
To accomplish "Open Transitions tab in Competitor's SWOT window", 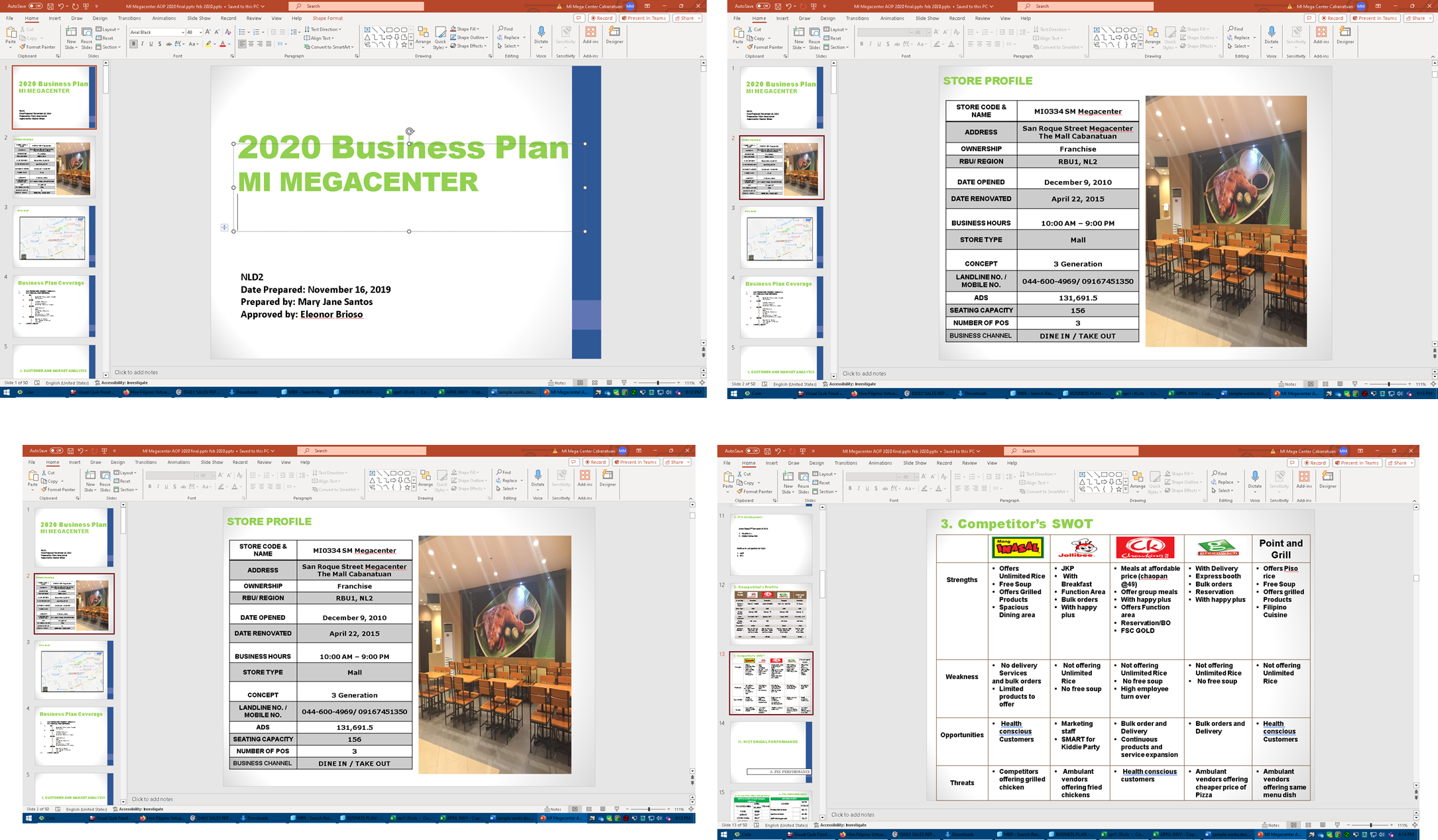I will [x=845, y=463].
